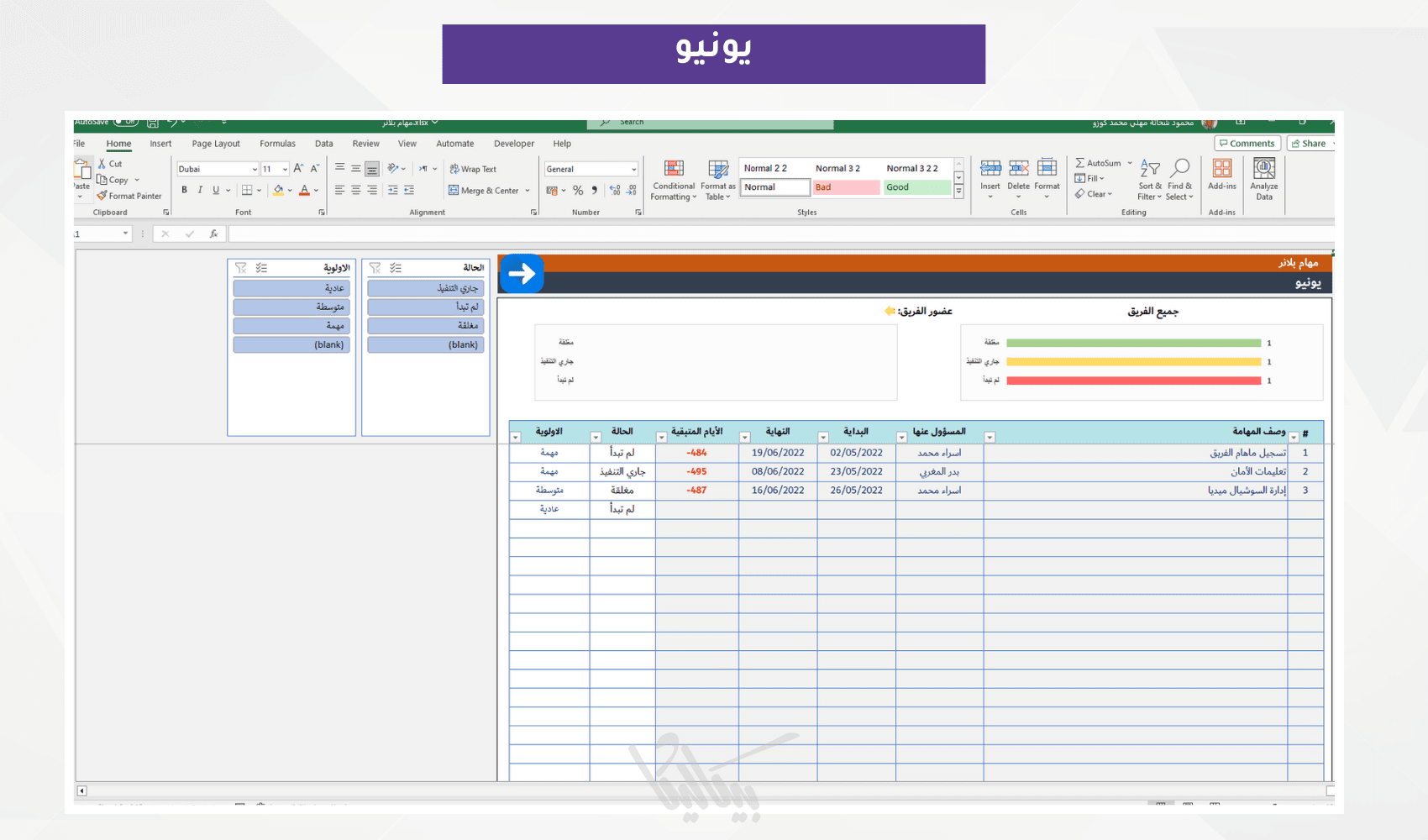Open the font size dropdown
1428x840 pixels.
click(286, 169)
